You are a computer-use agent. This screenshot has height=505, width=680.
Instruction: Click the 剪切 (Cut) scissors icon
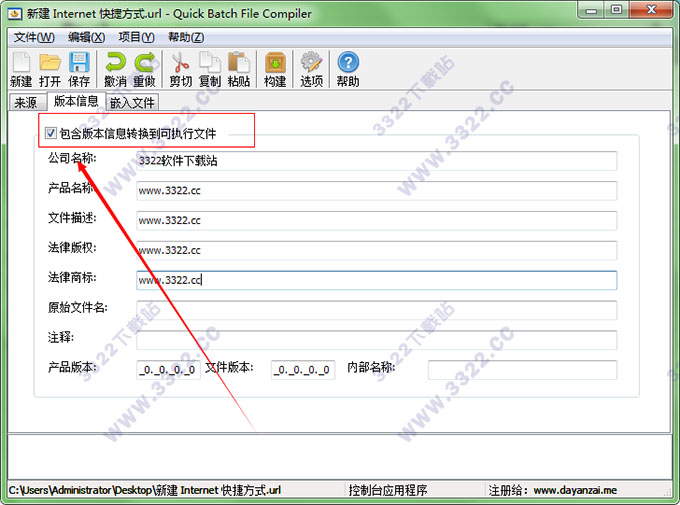click(x=180, y=62)
